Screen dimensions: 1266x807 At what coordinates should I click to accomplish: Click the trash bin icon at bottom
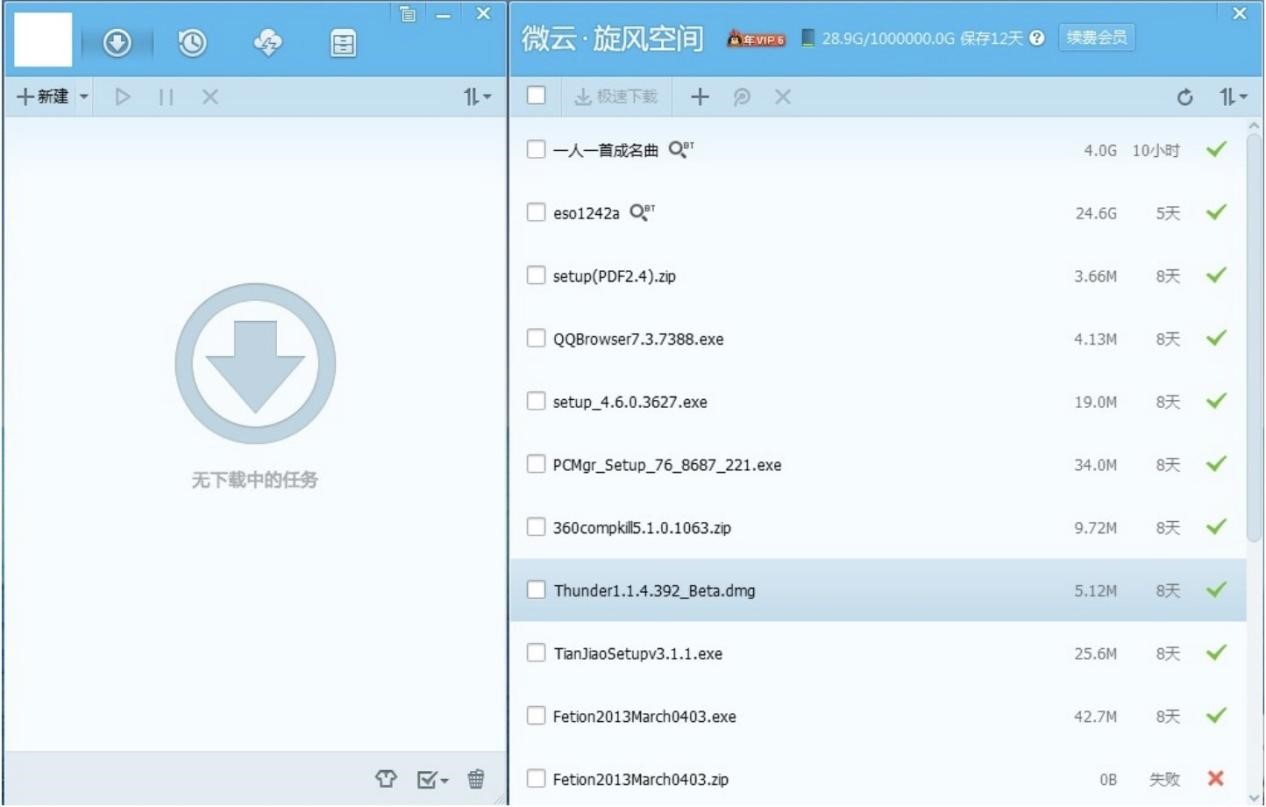tap(476, 778)
